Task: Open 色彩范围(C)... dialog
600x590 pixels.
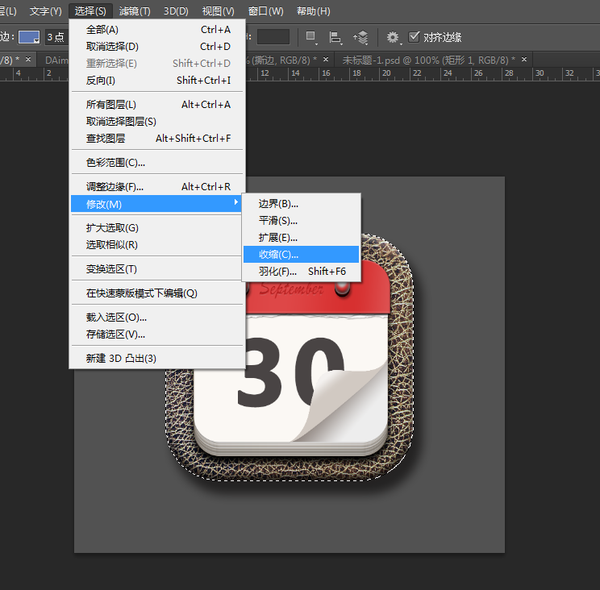Action: (157, 163)
